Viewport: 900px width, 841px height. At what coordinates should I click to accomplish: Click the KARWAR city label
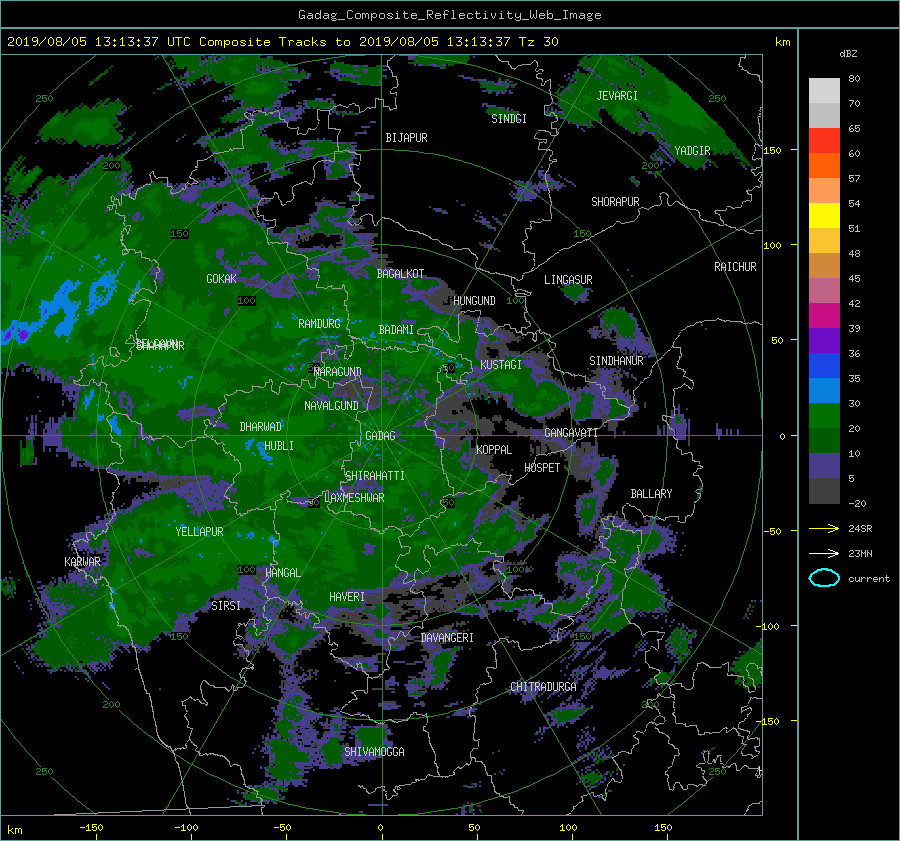point(82,561)
